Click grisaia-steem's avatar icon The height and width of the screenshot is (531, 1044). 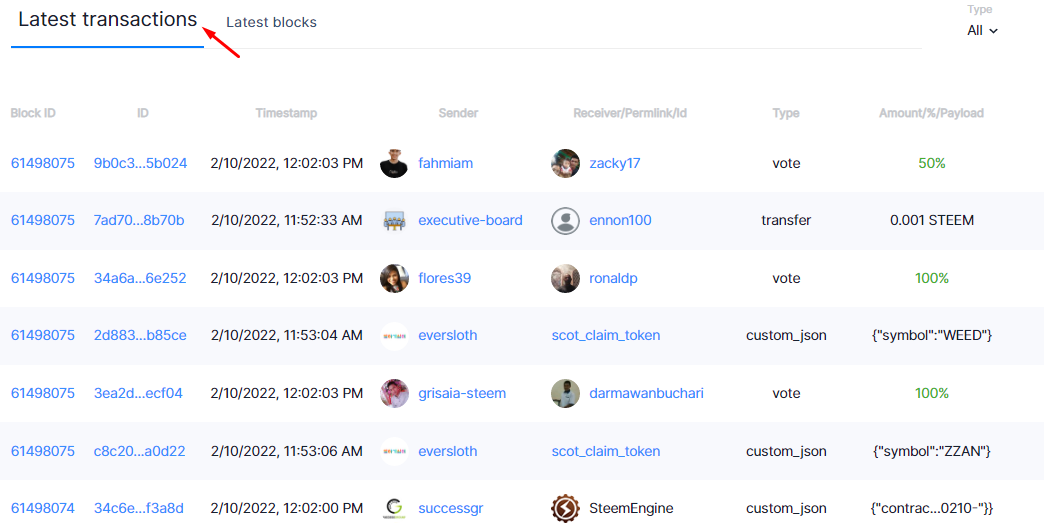[394, 393]
